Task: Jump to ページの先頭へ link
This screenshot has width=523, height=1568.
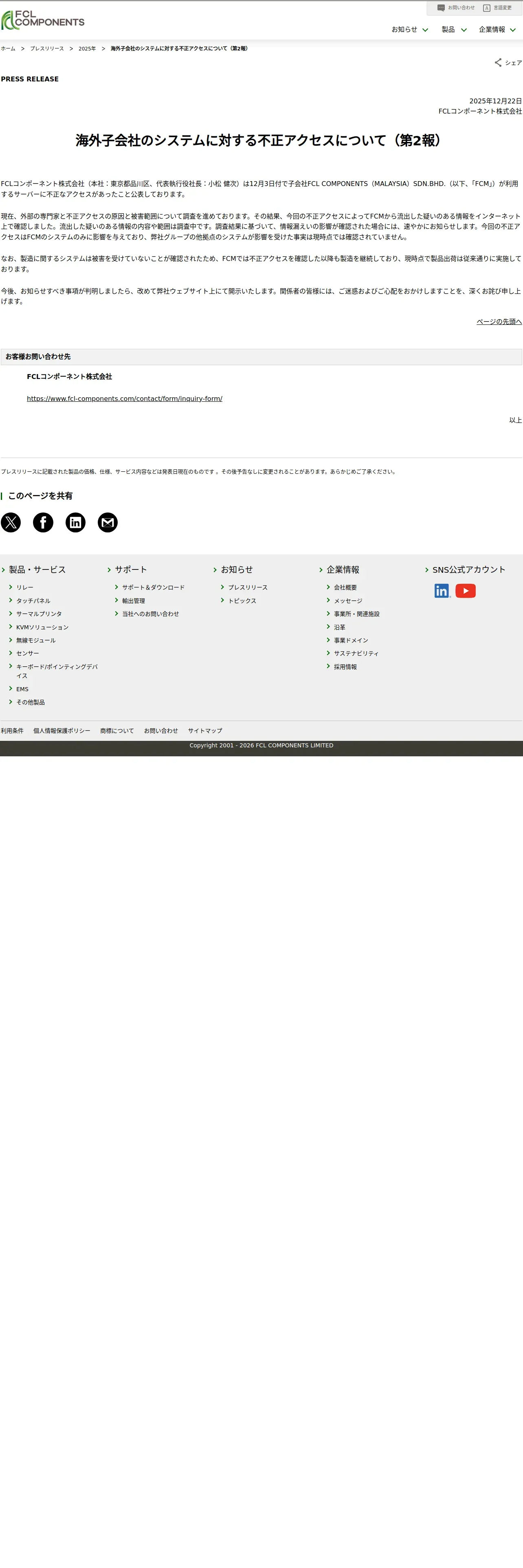Action: 499,322
